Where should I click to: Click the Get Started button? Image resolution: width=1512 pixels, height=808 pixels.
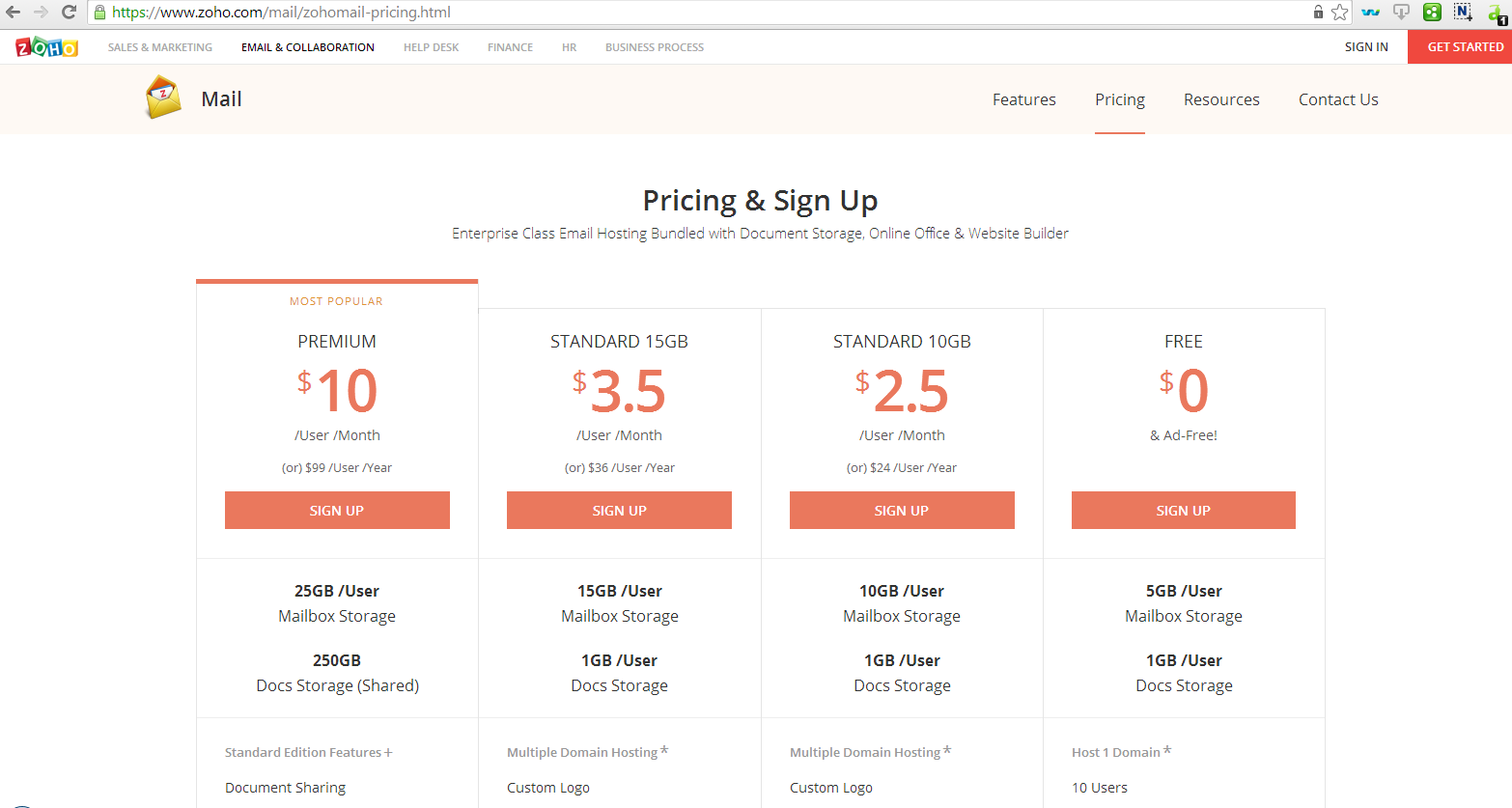tap(1460, 47)
